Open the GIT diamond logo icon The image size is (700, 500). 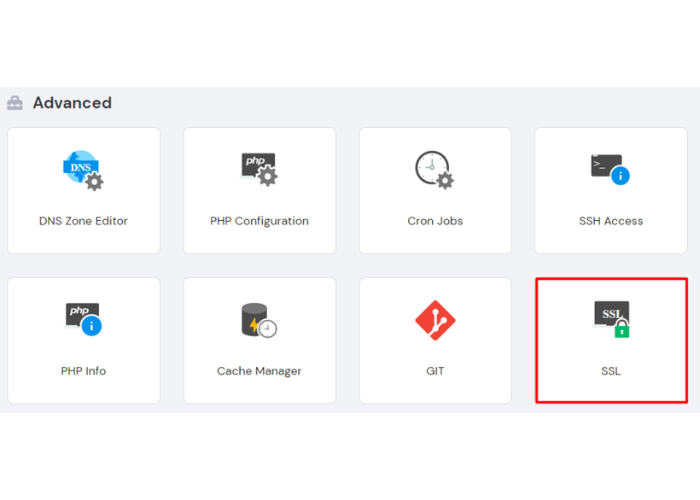click(435, 320)
